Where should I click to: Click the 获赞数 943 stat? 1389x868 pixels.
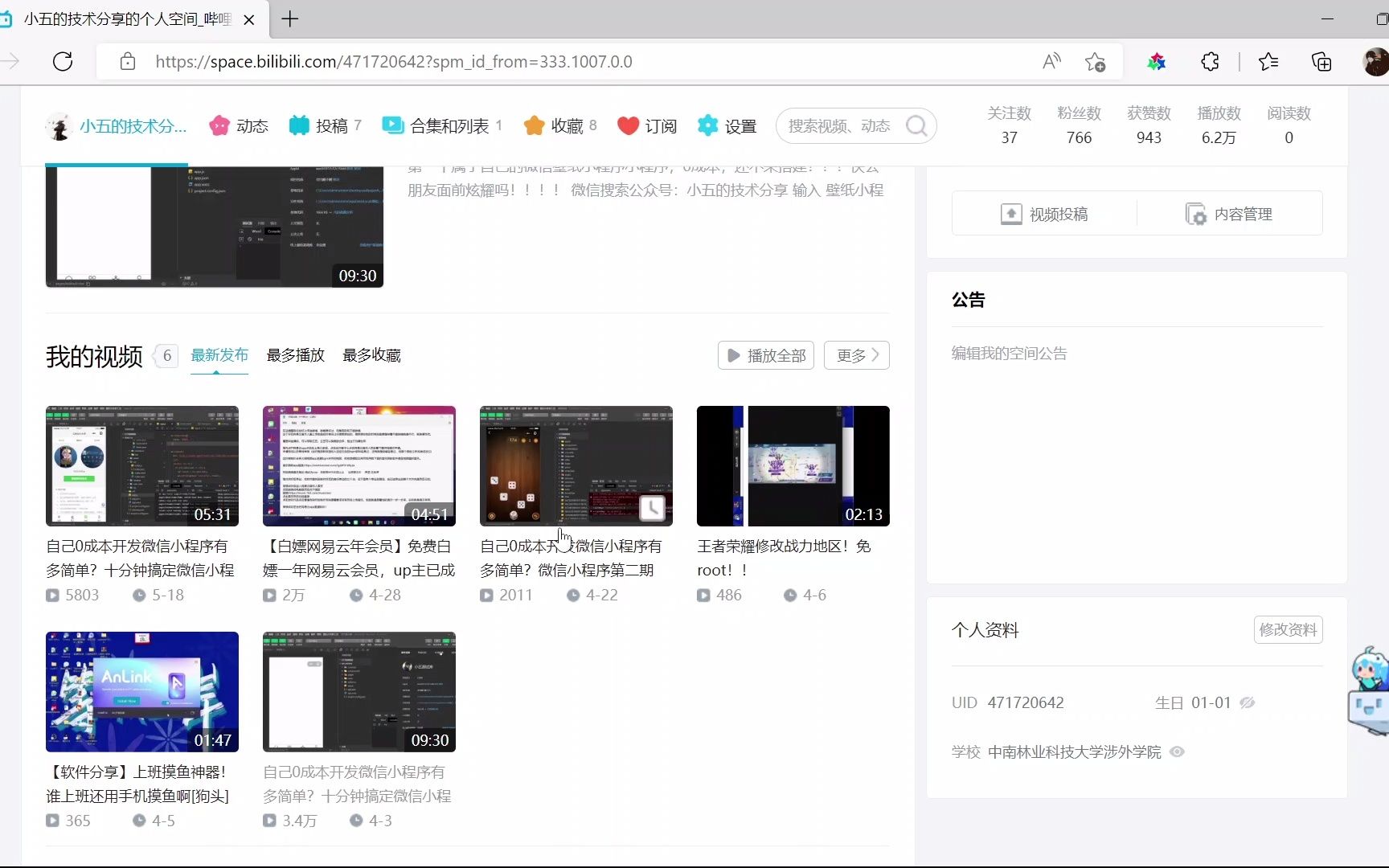pyautogui.click(x=1149, y=125)
